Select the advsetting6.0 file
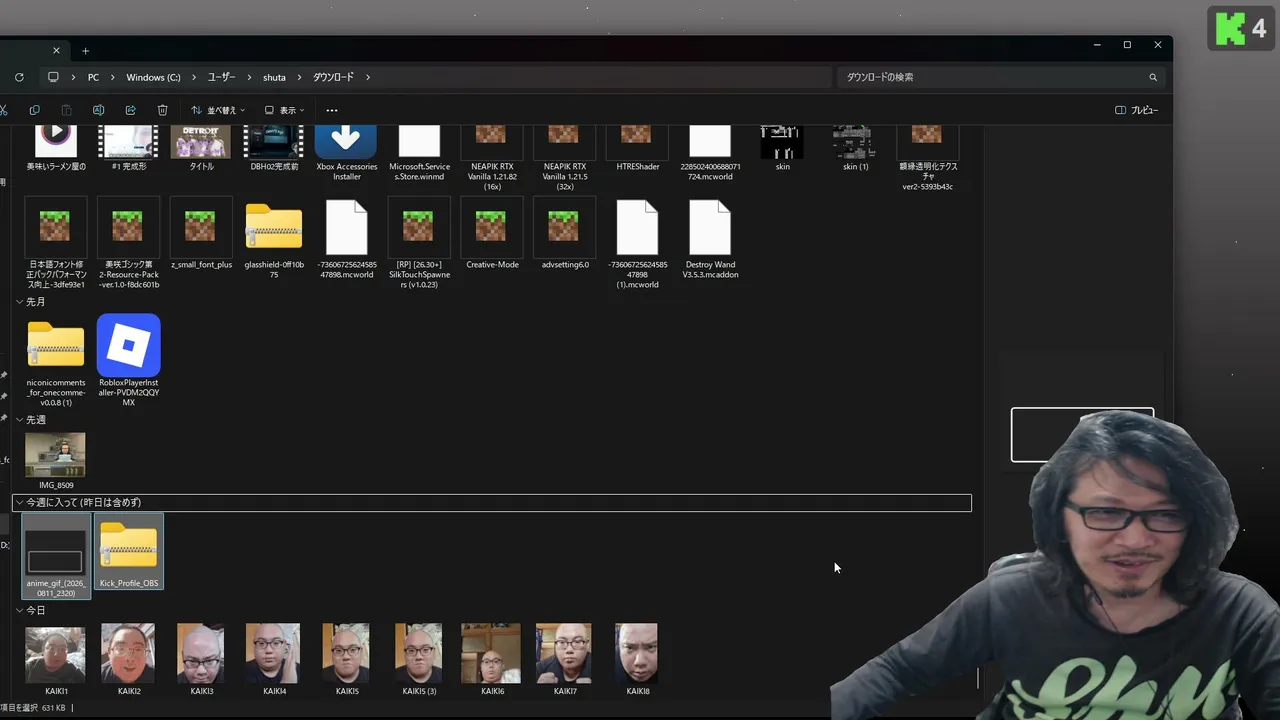Screen dimensions: 1280x720 (564, 234)
